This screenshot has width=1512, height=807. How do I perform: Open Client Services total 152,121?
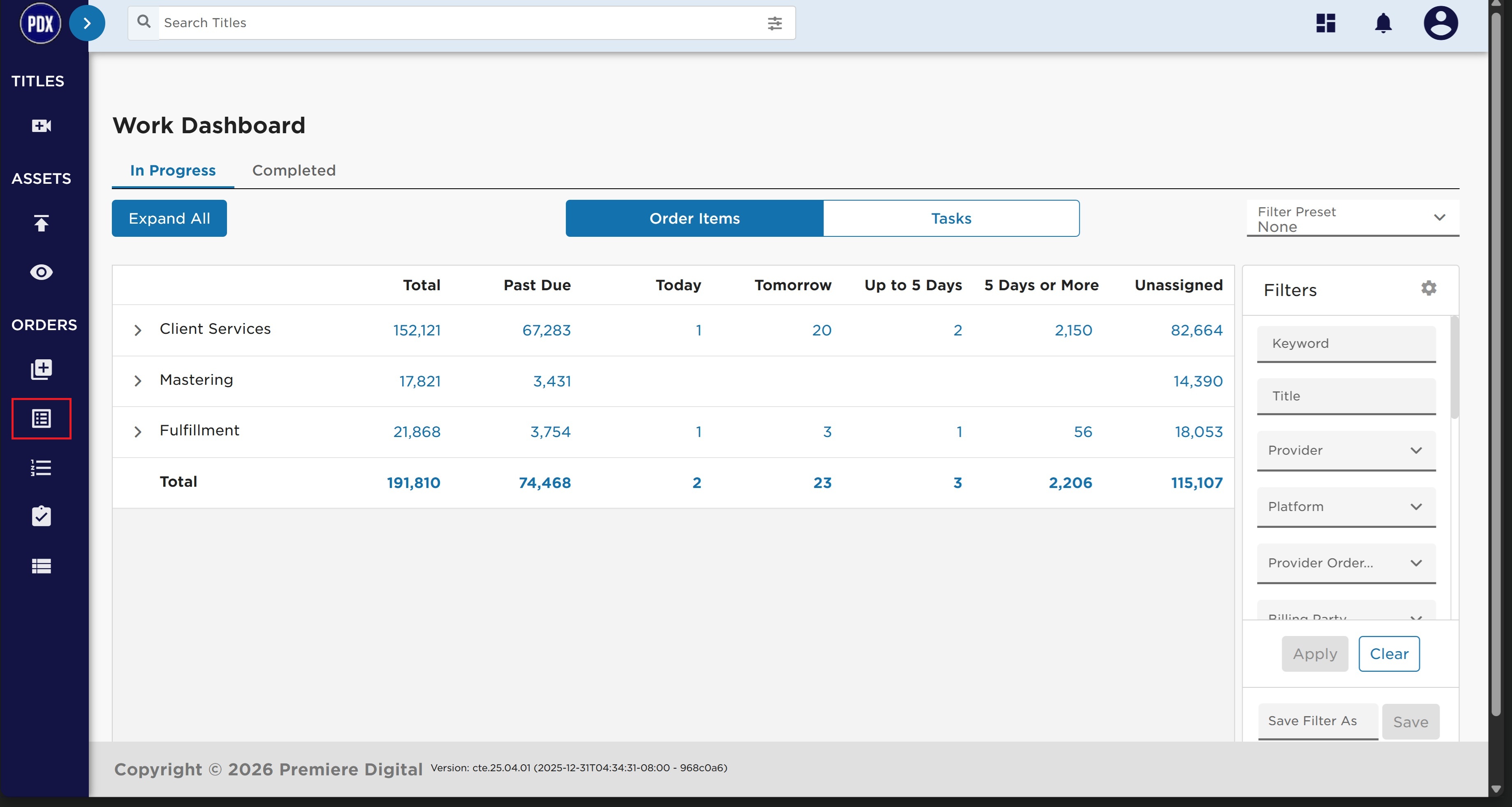coord(417,331)
